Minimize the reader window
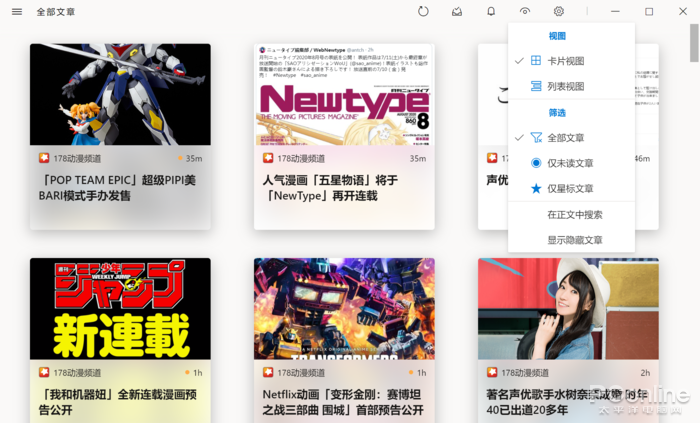700x423 pixels. click(615, 12)
